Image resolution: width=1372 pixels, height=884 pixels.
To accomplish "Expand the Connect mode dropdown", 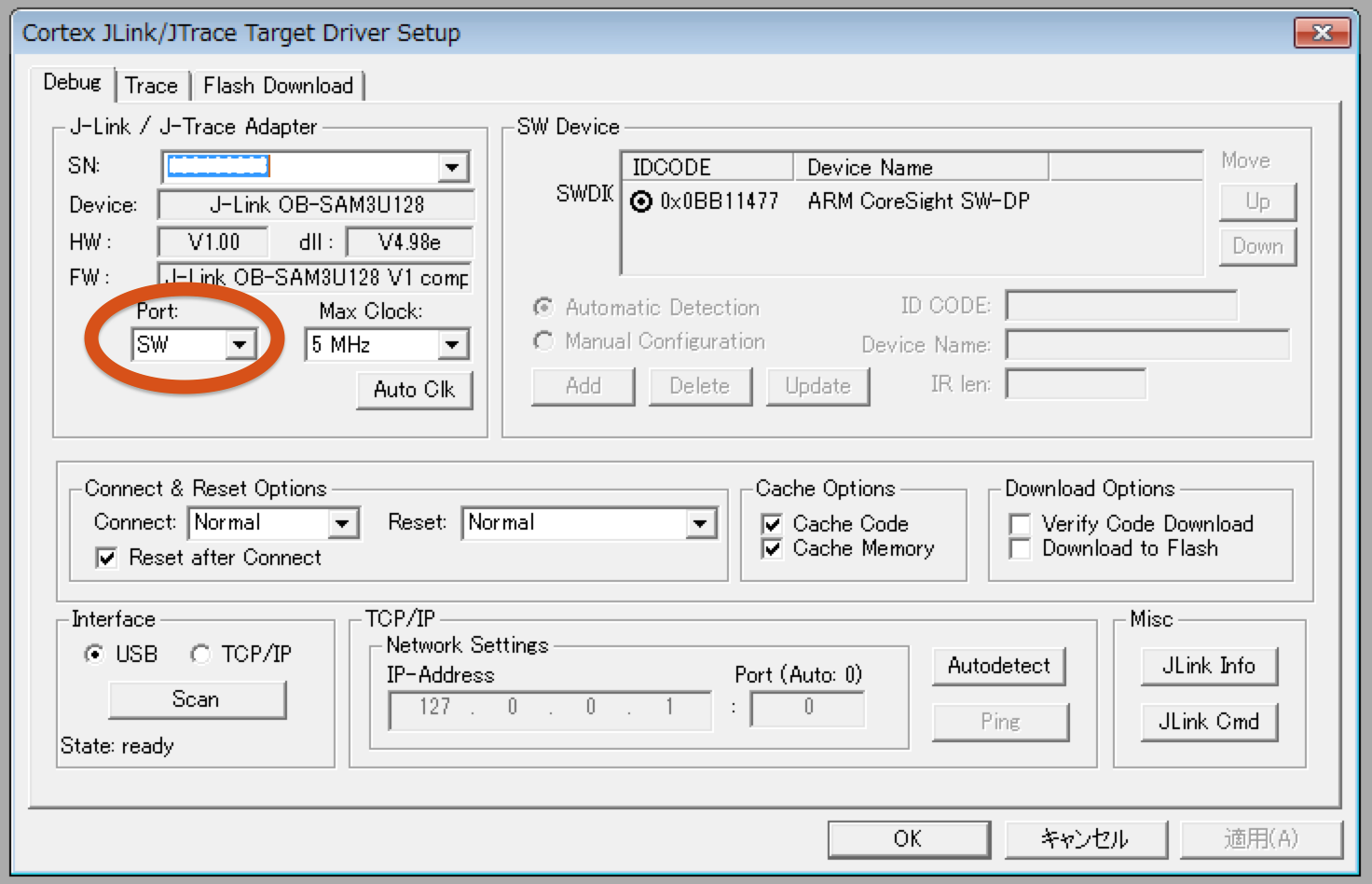I will [x=343, y=523].
